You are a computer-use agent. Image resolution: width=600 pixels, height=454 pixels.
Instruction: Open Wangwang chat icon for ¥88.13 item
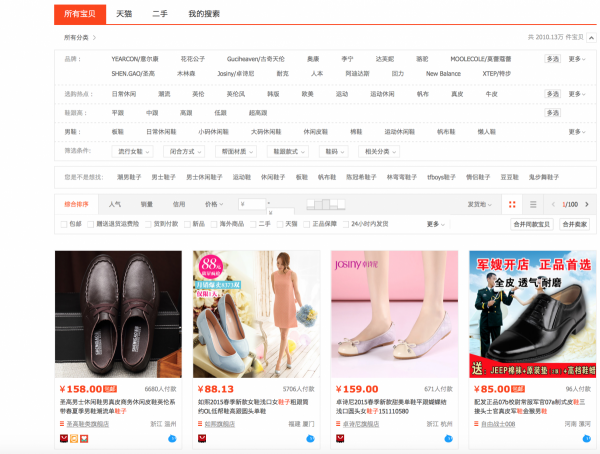click(310, 438)
